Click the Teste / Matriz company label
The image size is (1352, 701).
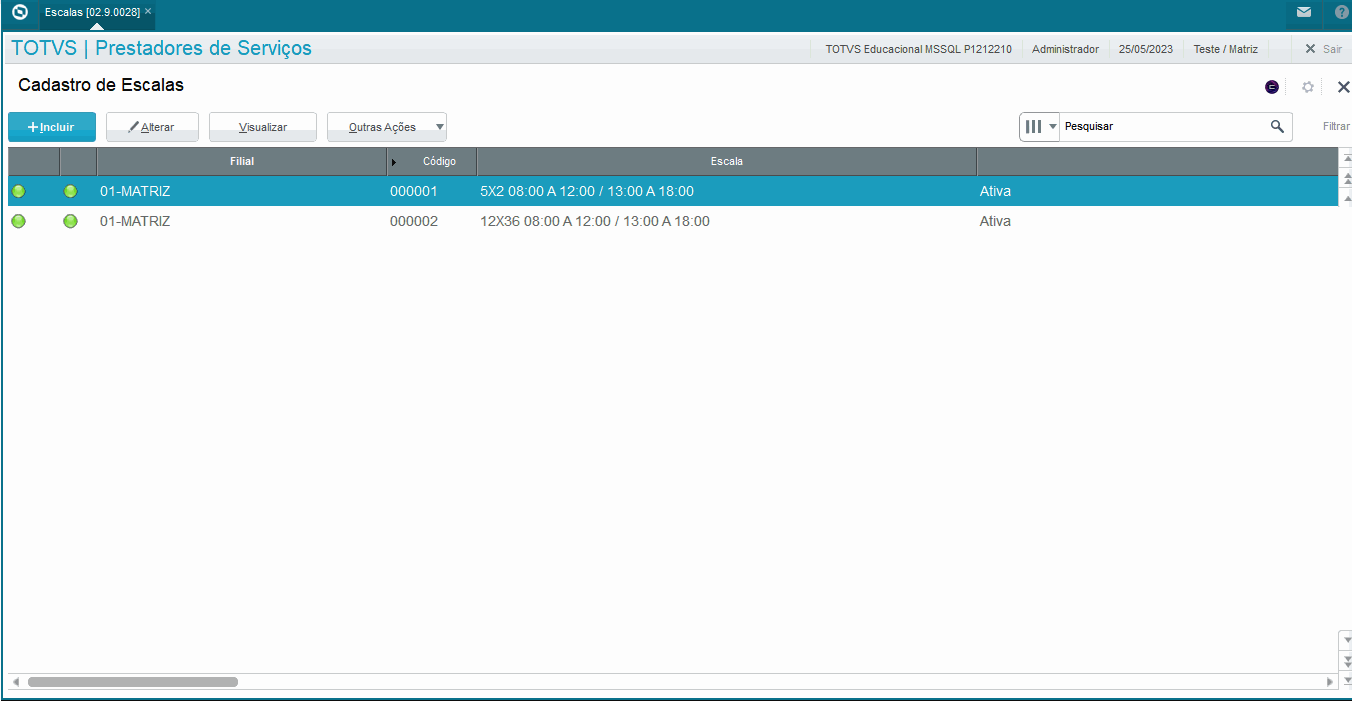[1225, 49]
